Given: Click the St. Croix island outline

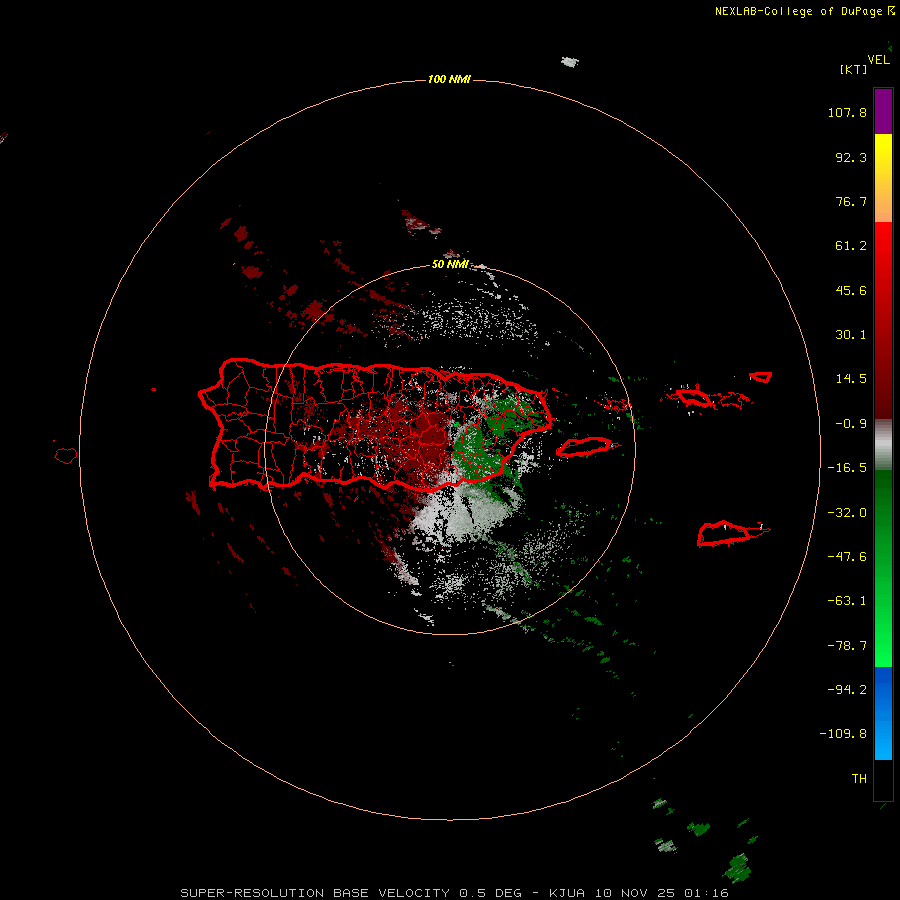Looking at the screenshot, I should pos(725,533).
